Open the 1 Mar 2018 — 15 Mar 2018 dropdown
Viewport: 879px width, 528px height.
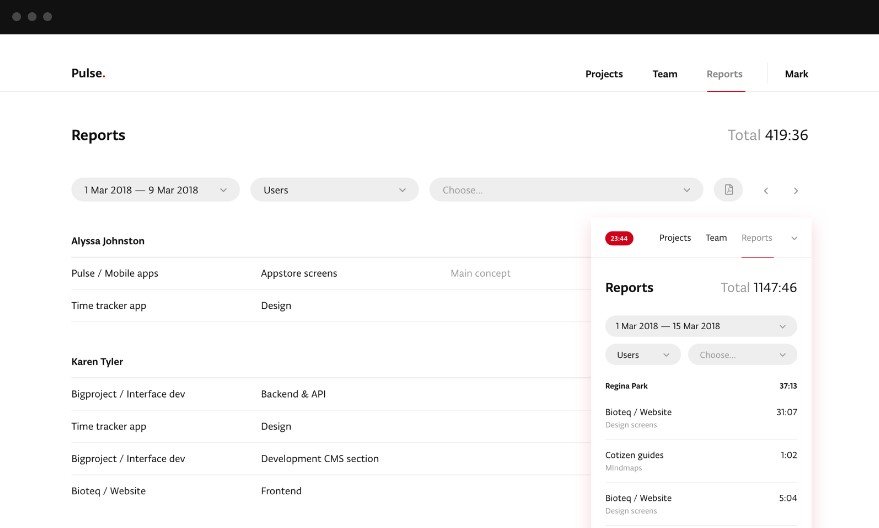pyautogui.click(x=701, y=326)
